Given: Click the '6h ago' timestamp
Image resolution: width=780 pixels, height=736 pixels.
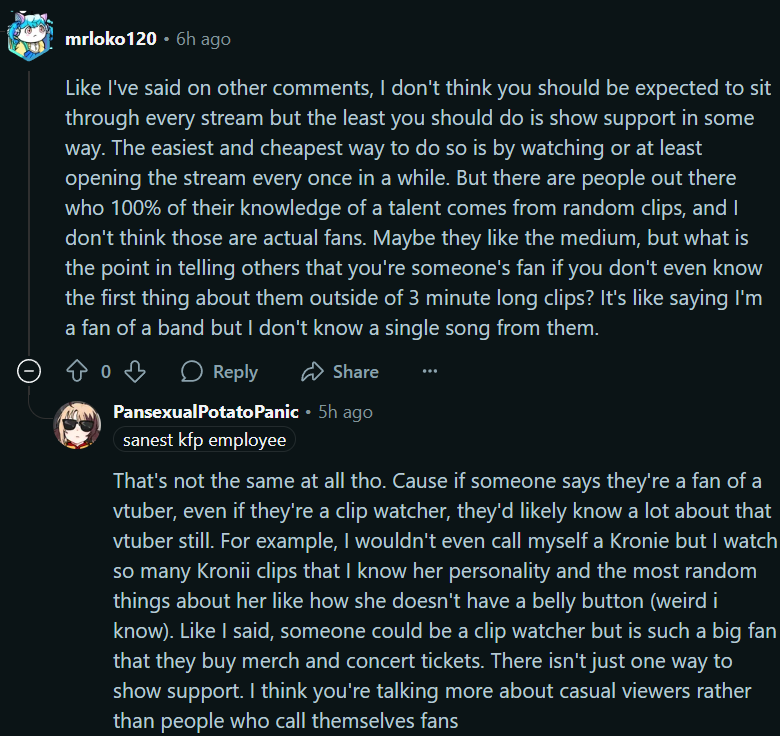Looking at the screenshot, I should click(x=203, y=39).
